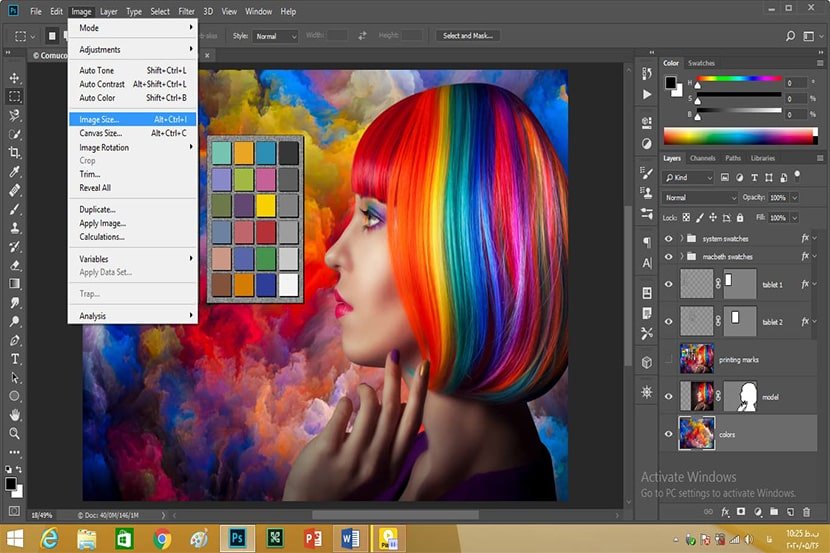Select the Brush tool
This screenshot has height=553, width=830.
14,209
